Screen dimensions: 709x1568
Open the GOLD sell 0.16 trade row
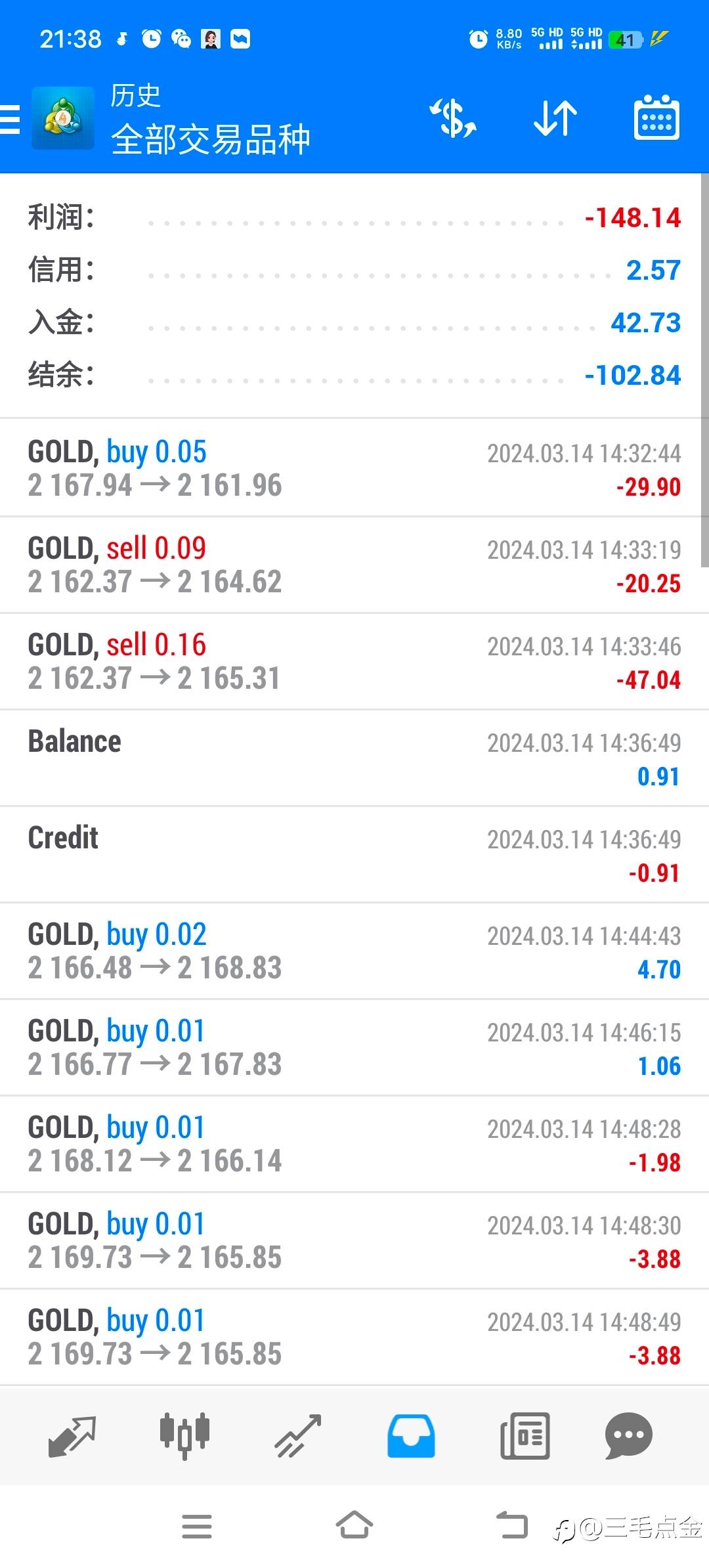(x=354, y=661)
